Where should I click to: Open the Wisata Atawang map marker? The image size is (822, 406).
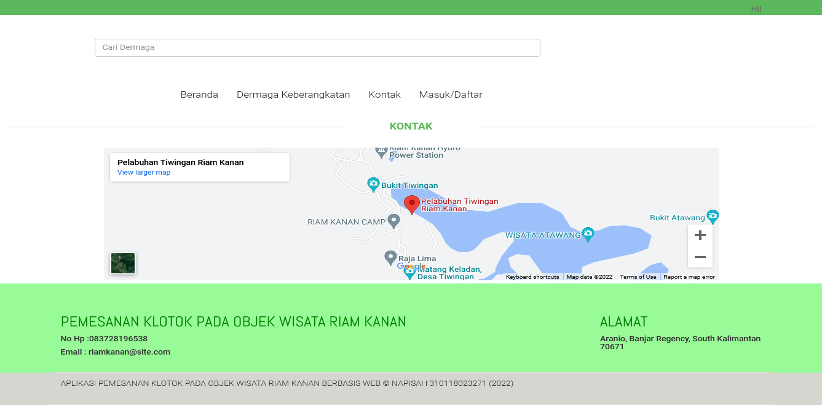tap(588, 234)
